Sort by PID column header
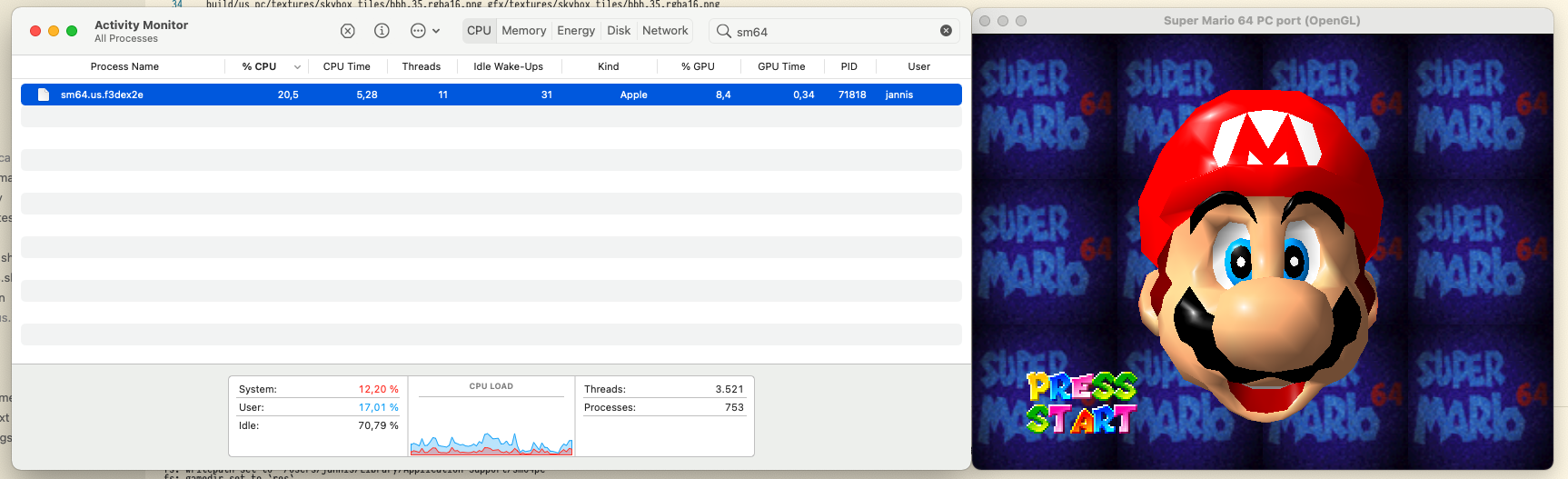 tap(849, 66)
